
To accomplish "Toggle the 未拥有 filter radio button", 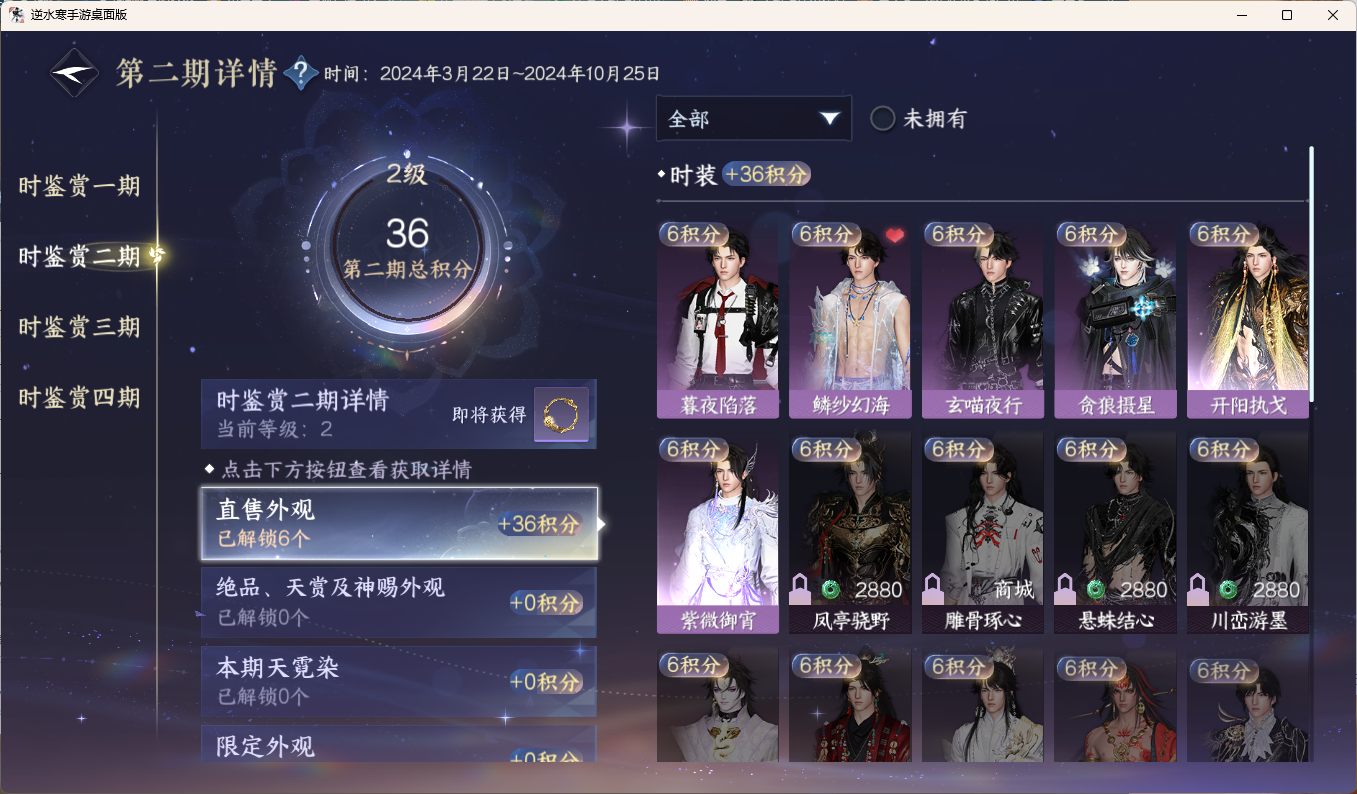I will click(x=882, y=119).
